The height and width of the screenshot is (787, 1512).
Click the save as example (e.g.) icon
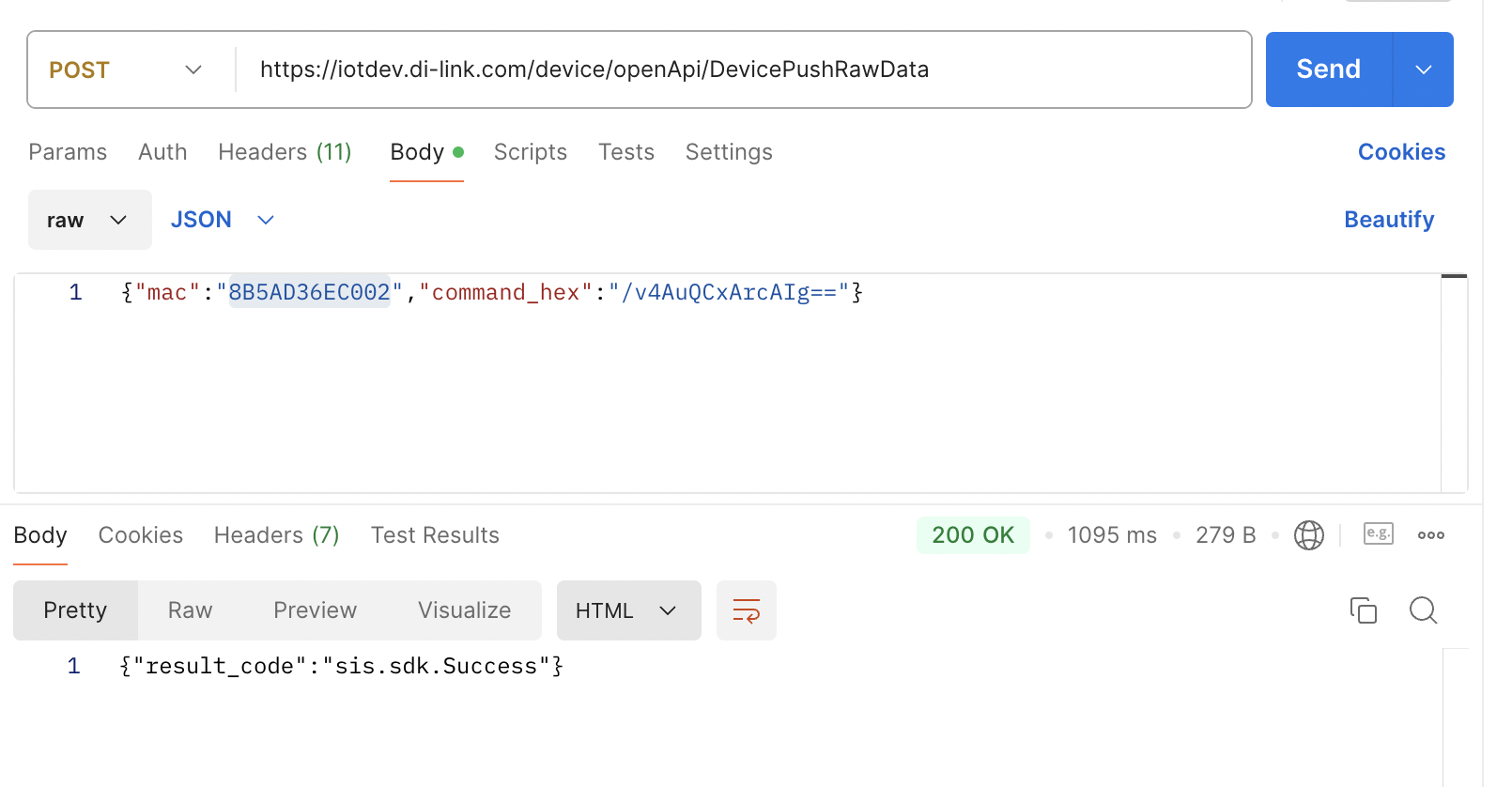pos(1379,533)
